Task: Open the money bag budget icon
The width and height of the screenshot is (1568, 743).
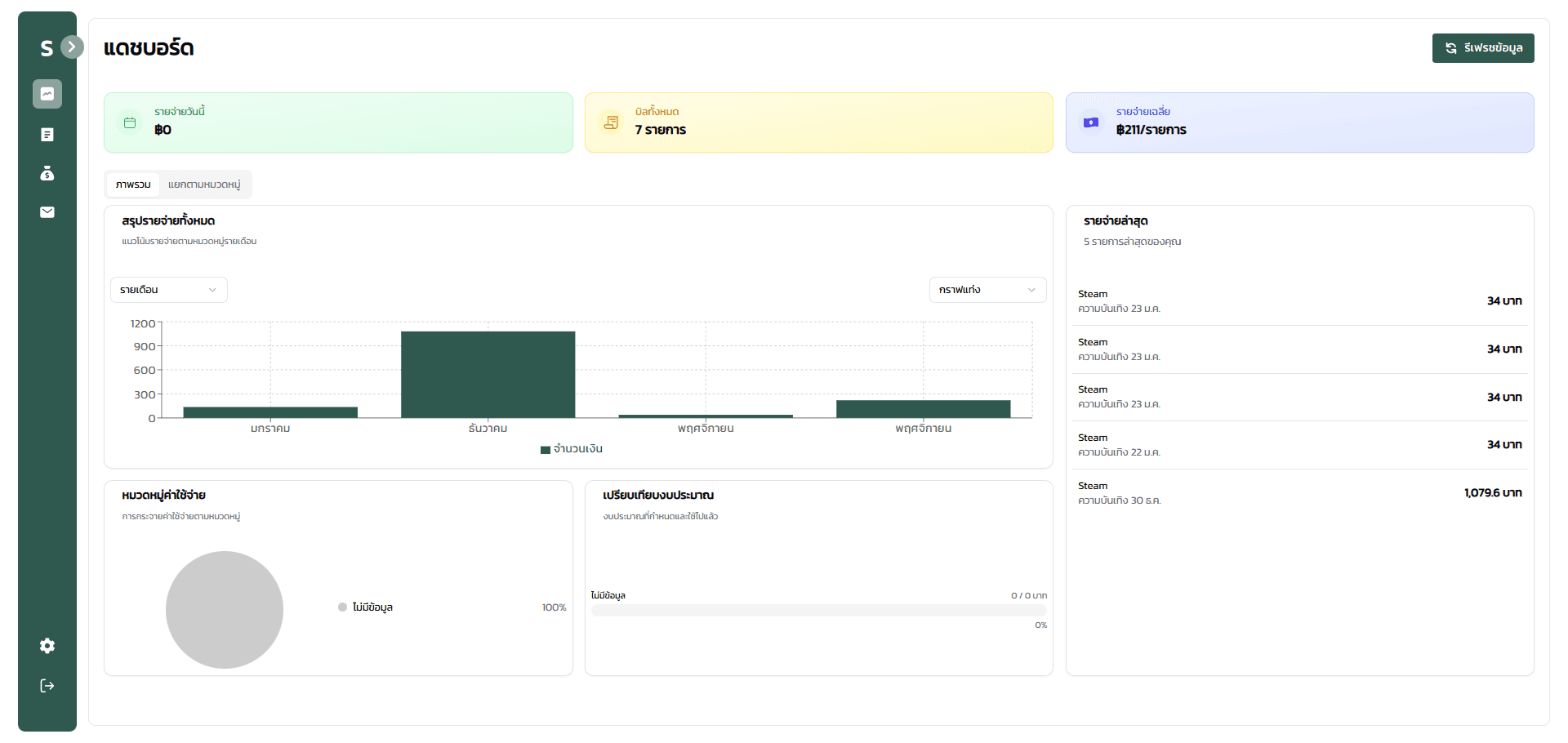Action: tap(47, 173)
